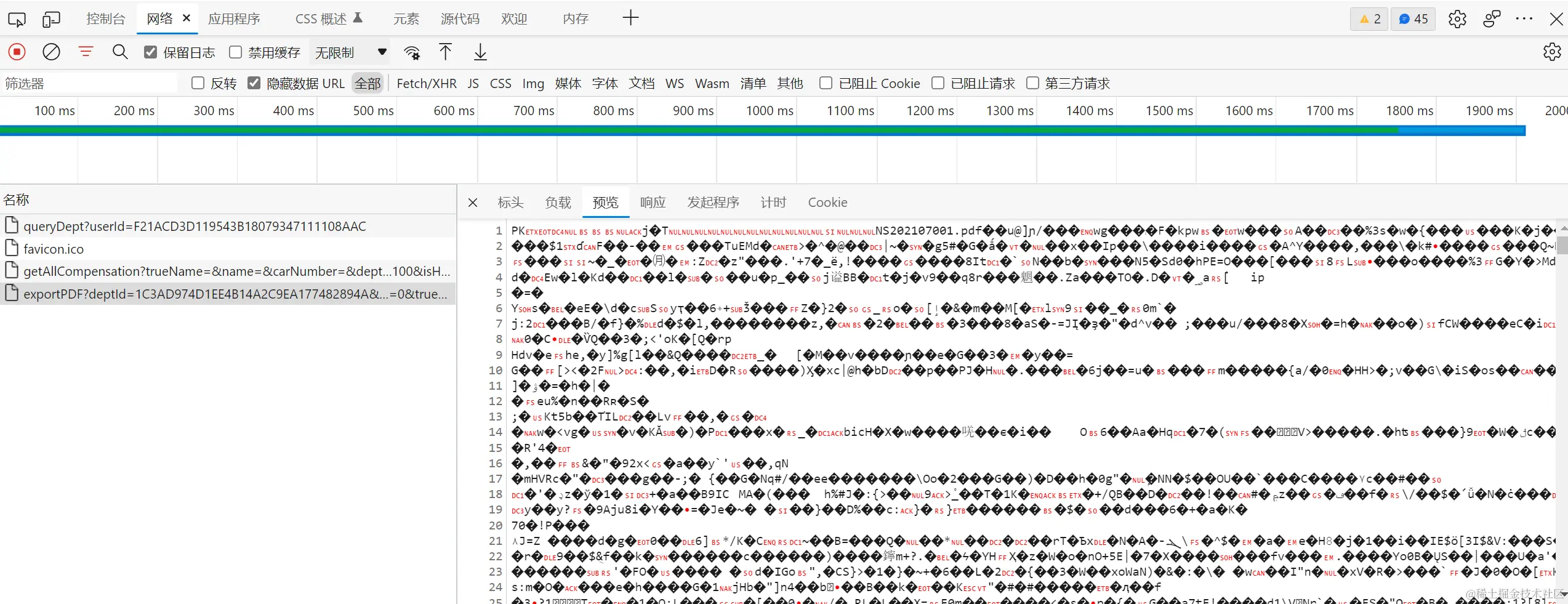
Task: Open network conditions wifi icon
Action: pos(412,53)
